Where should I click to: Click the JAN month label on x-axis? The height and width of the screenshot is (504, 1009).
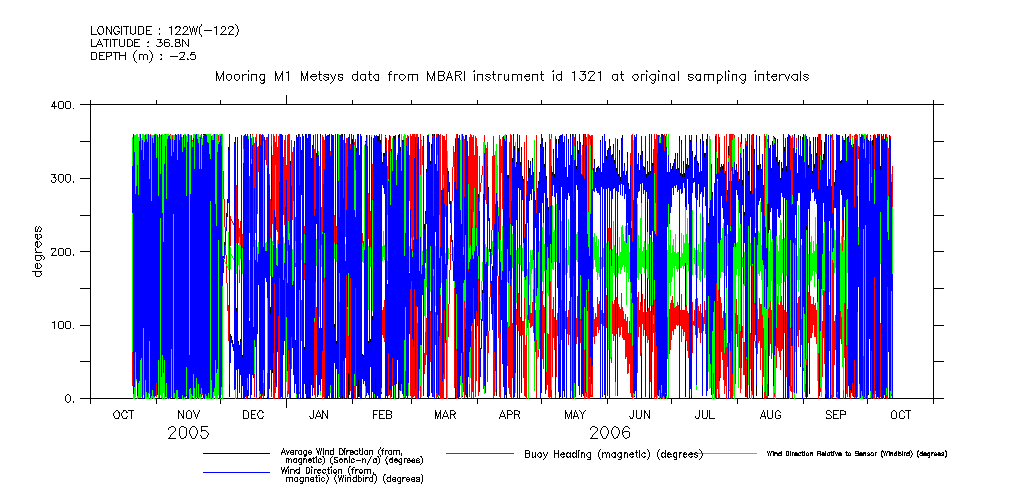(x=318, y=414)
